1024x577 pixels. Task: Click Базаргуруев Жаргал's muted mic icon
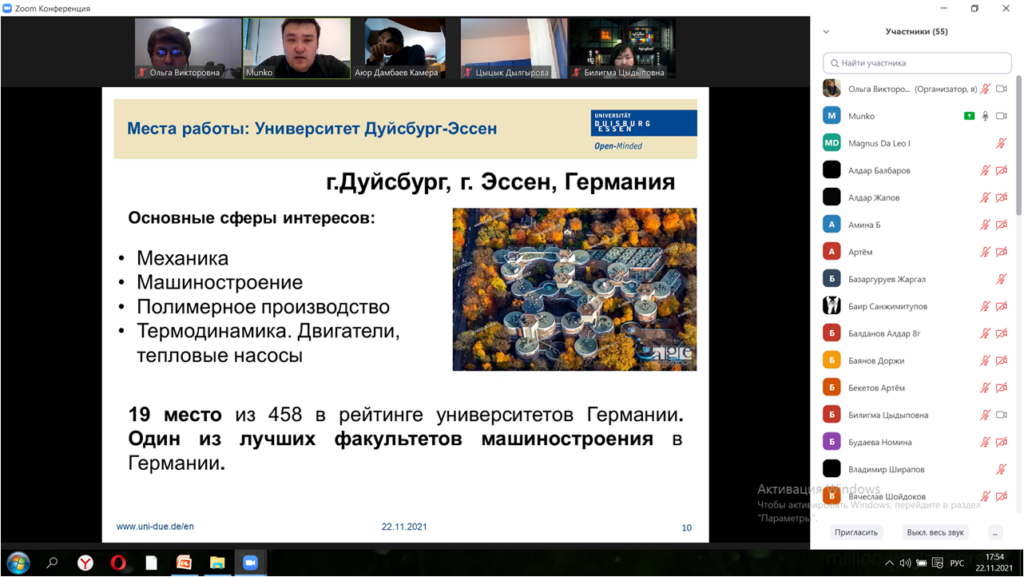click(1001, 279)
